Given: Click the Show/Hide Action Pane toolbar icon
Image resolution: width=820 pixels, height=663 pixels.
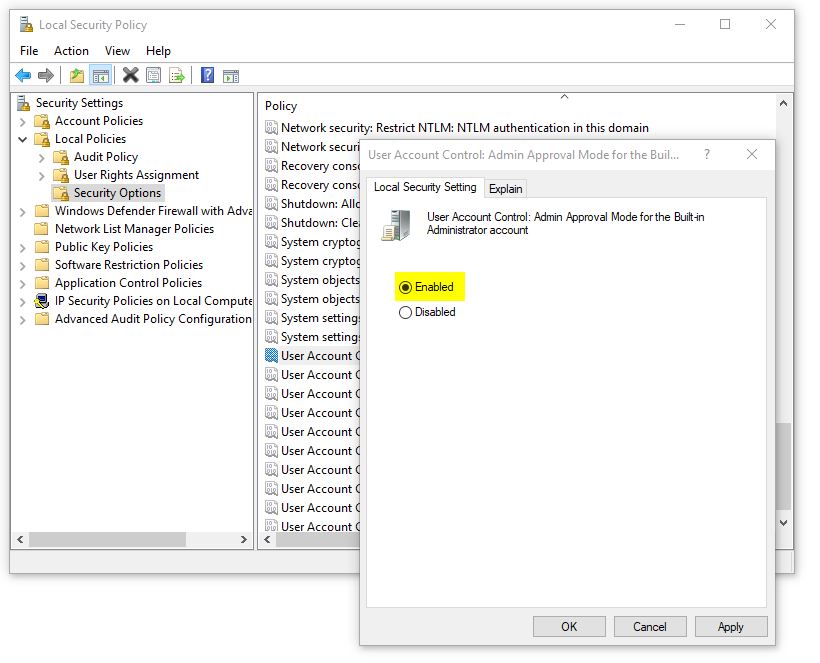Looking at the screenshot, I should click(x=231, y=75).
